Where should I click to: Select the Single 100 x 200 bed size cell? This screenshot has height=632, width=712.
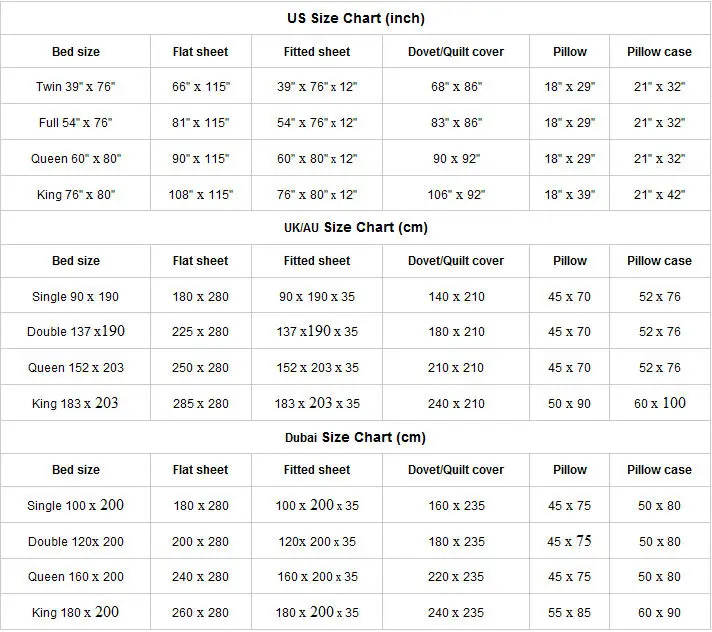point(76,506)
